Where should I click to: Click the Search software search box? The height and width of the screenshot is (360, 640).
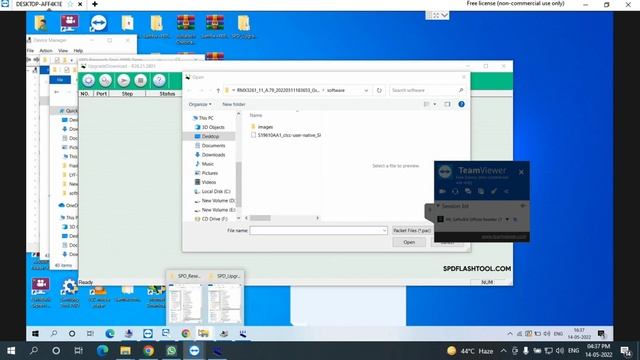[427, 90]
